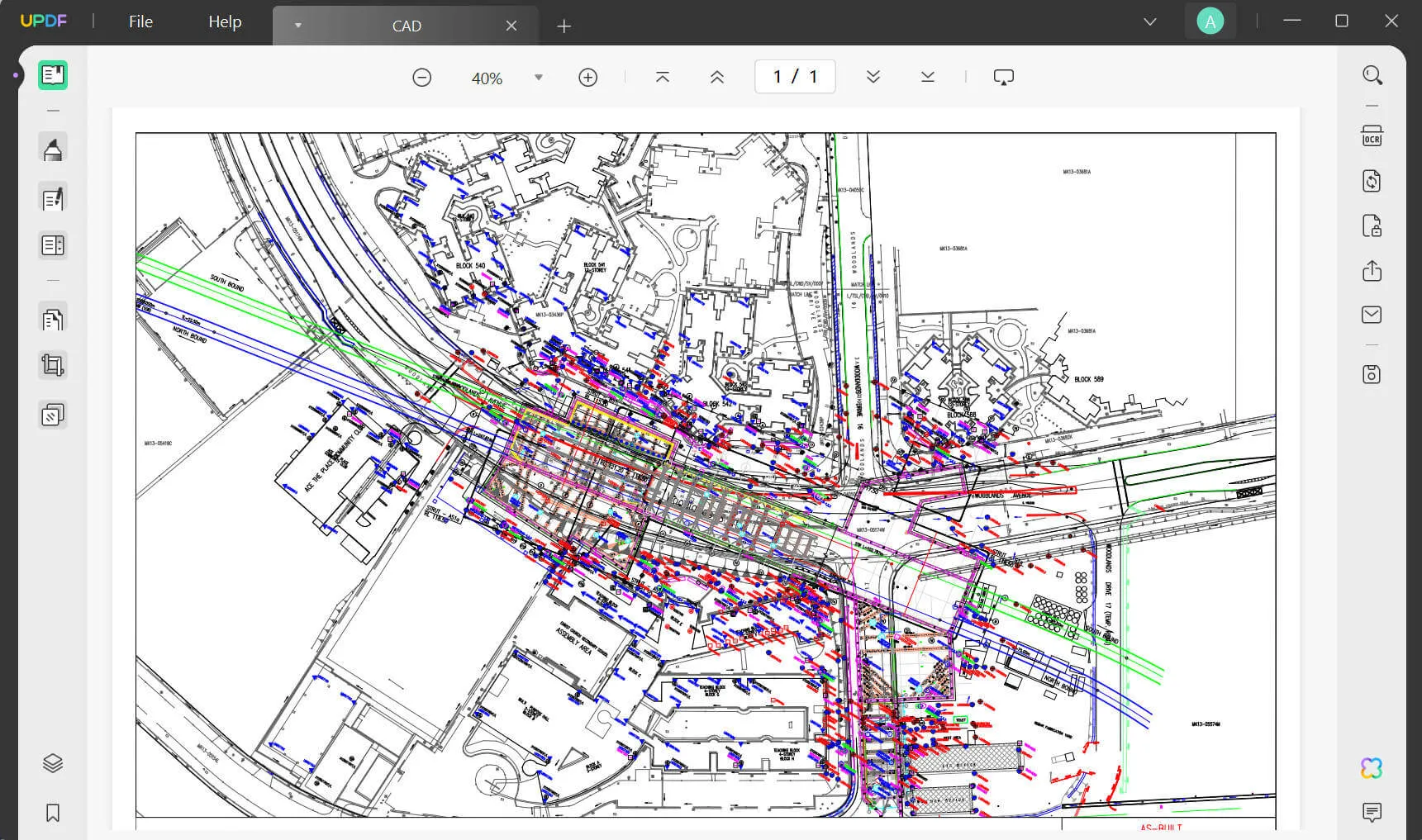The width and height of the screenshot is (1422, 840).
Task: Open the Protect PDF lock icon
Action: (1372, 225)
